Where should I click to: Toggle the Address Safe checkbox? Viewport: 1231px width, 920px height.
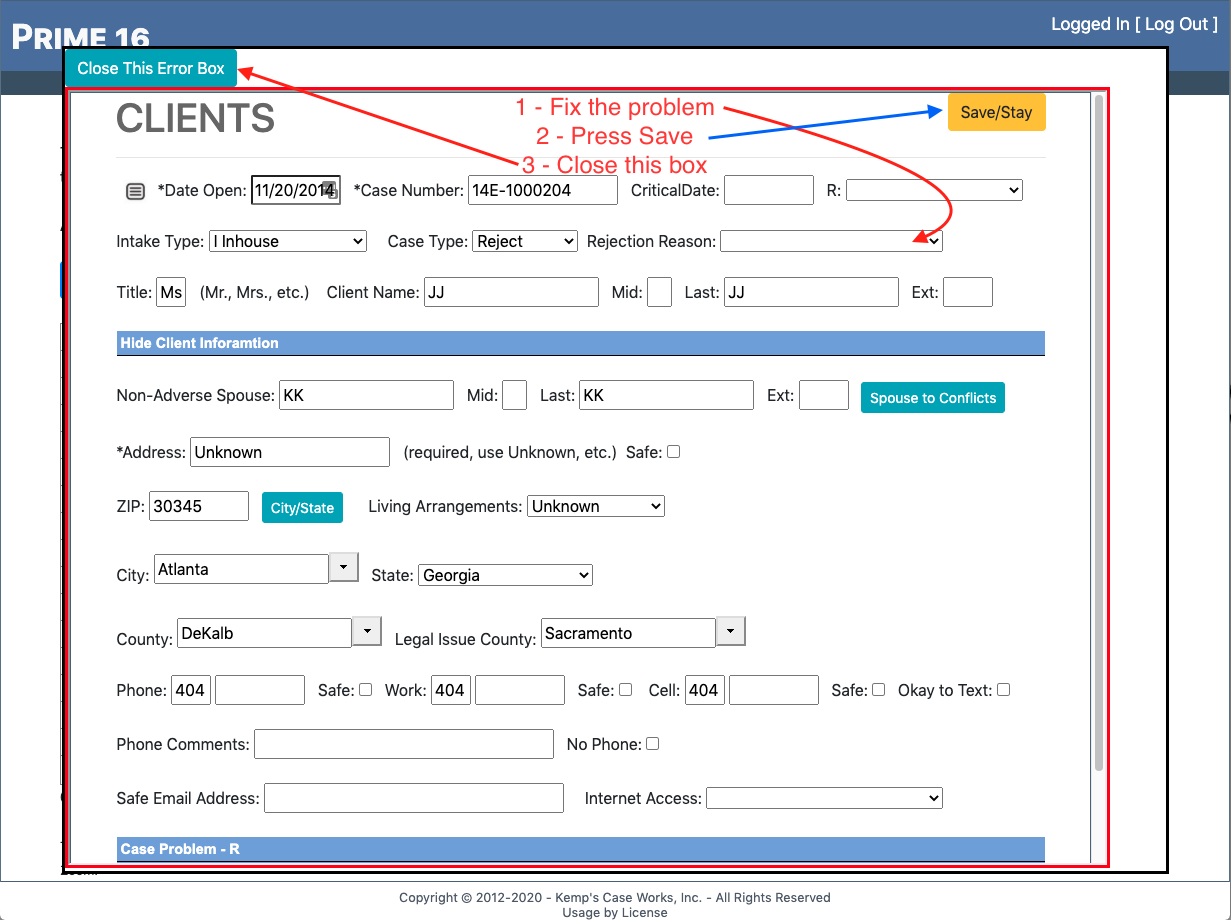pos(673,452)
